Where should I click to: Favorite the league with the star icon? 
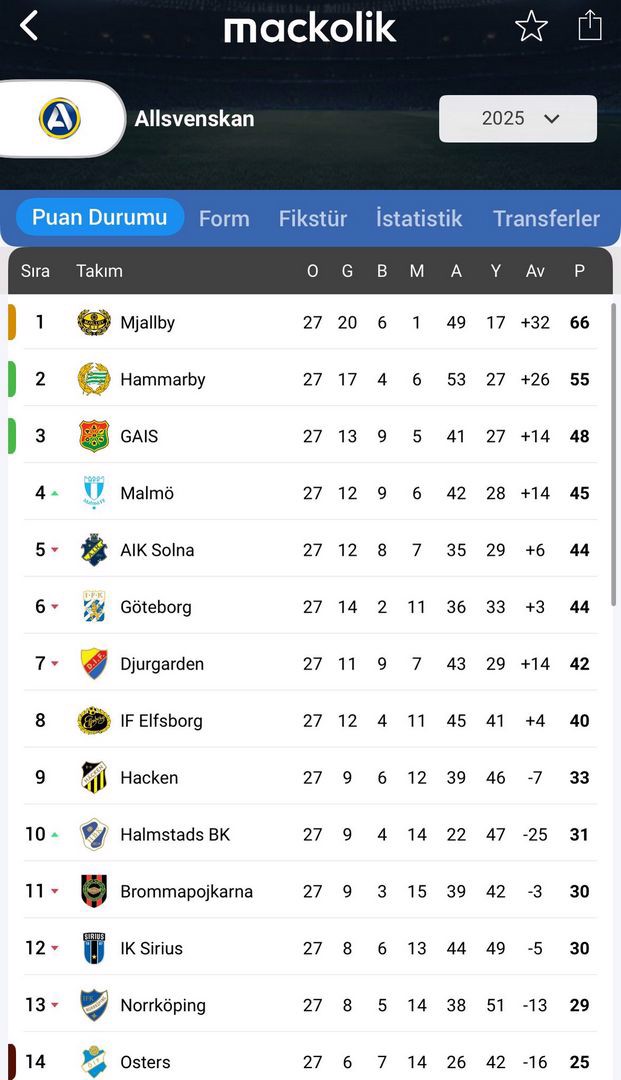[531, 26]
